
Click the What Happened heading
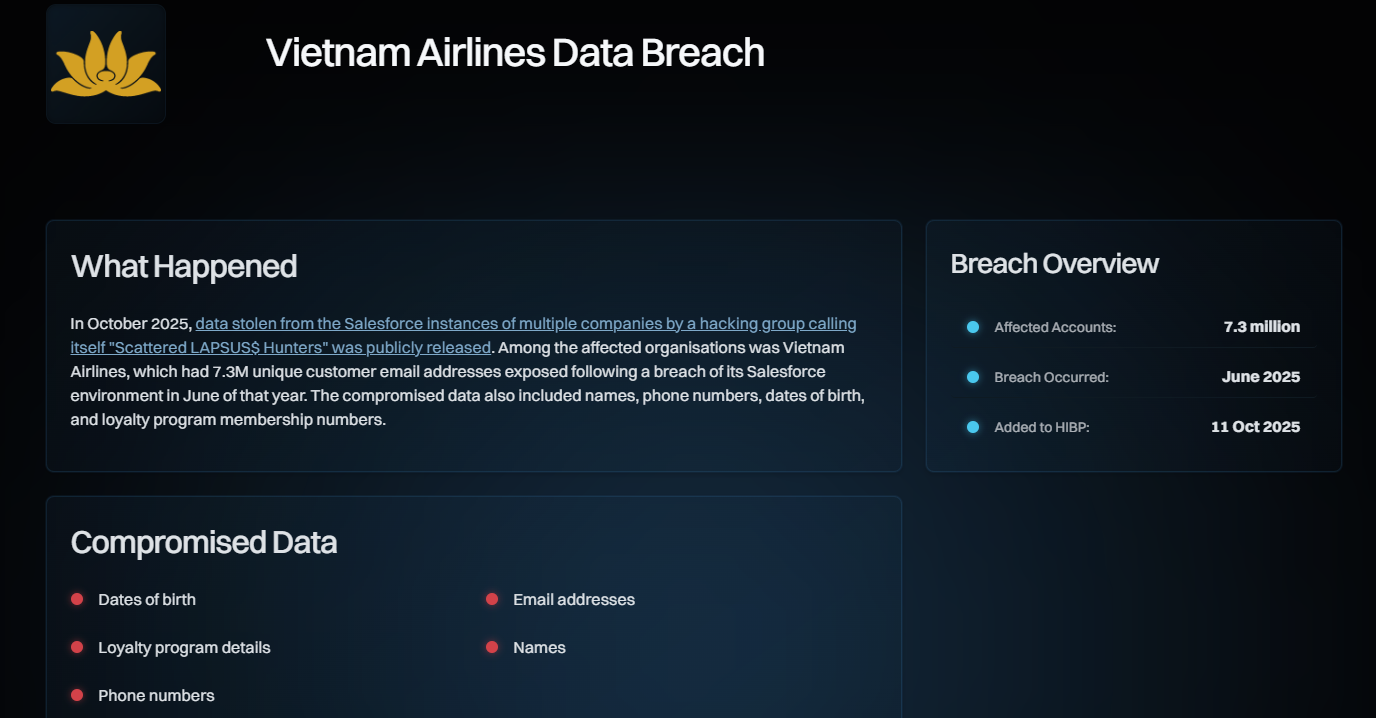coord(184,266)
